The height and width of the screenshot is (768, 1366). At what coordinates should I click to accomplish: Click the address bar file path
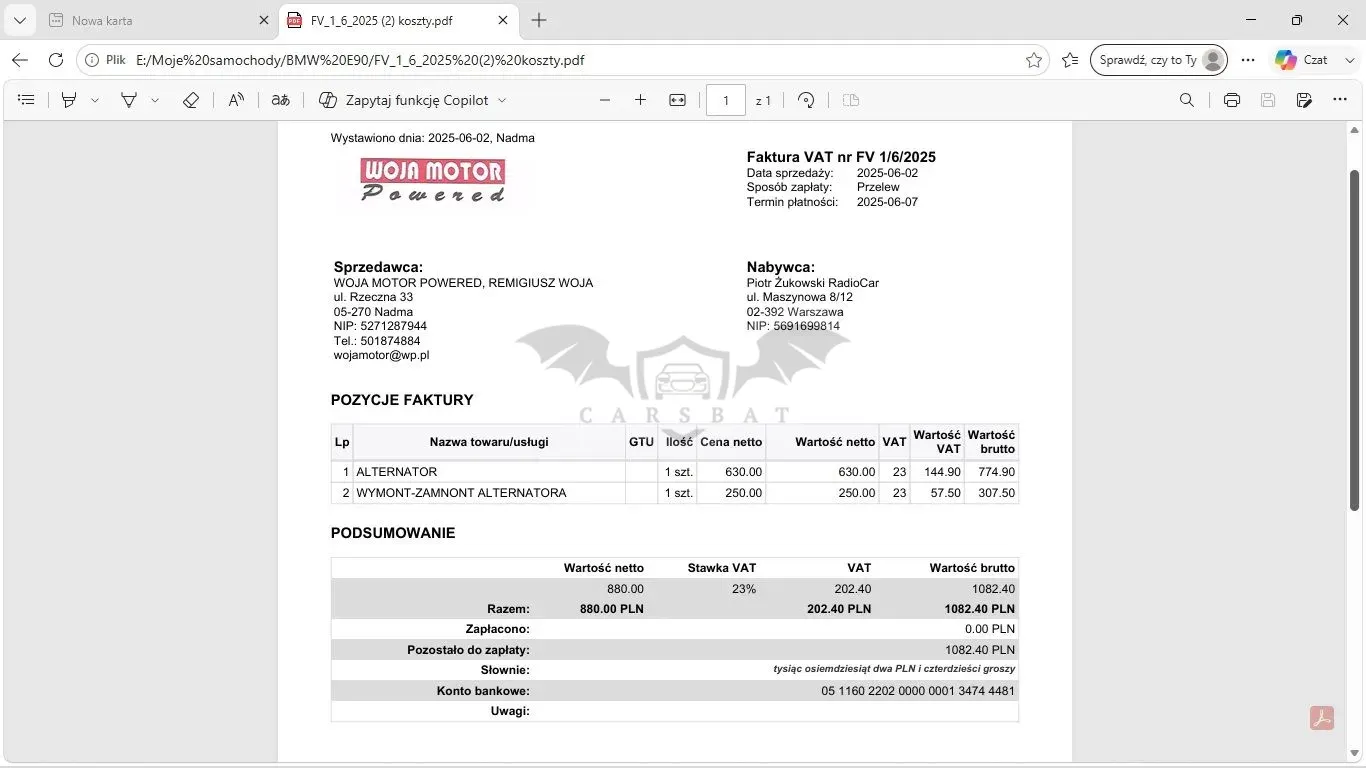click(360, 60)
